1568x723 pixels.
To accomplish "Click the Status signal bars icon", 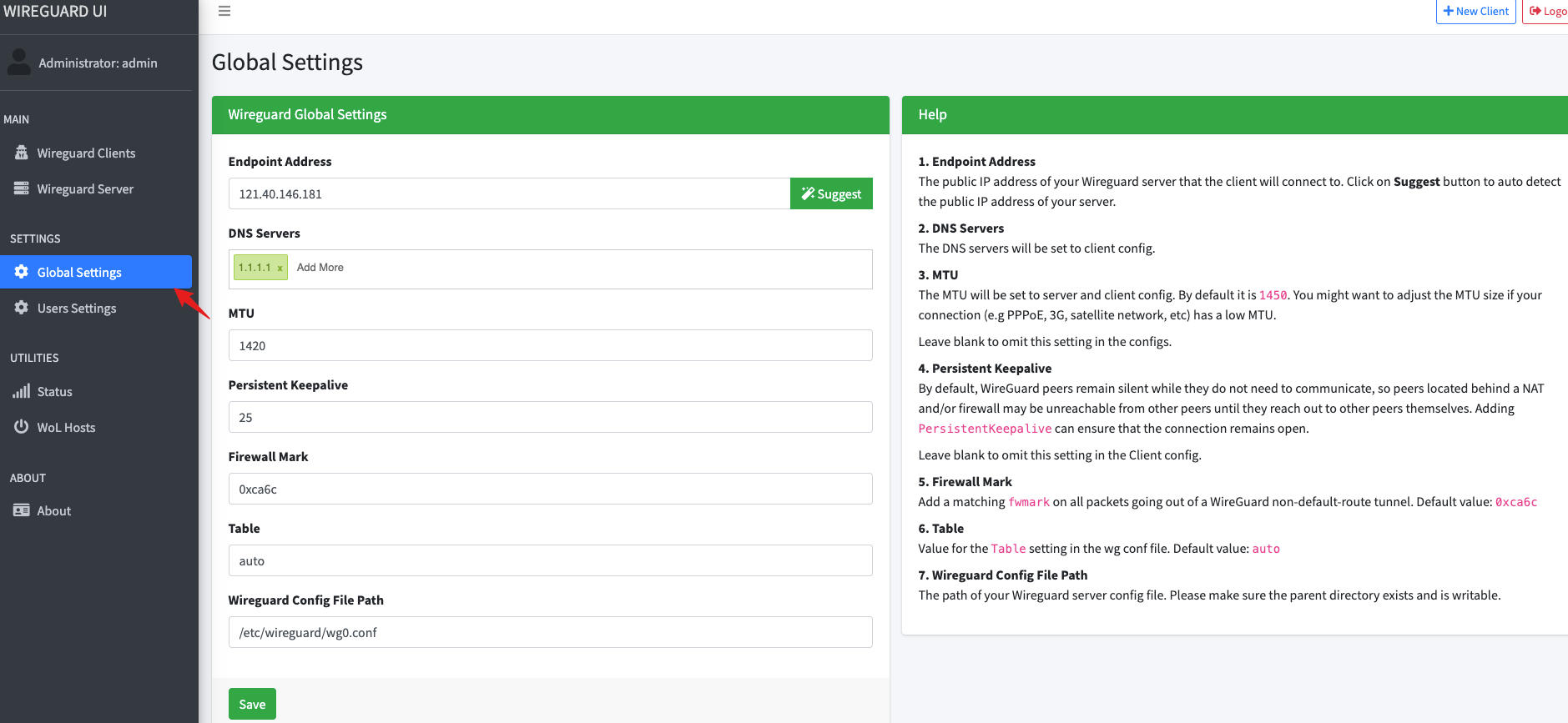I will (22, 391).
